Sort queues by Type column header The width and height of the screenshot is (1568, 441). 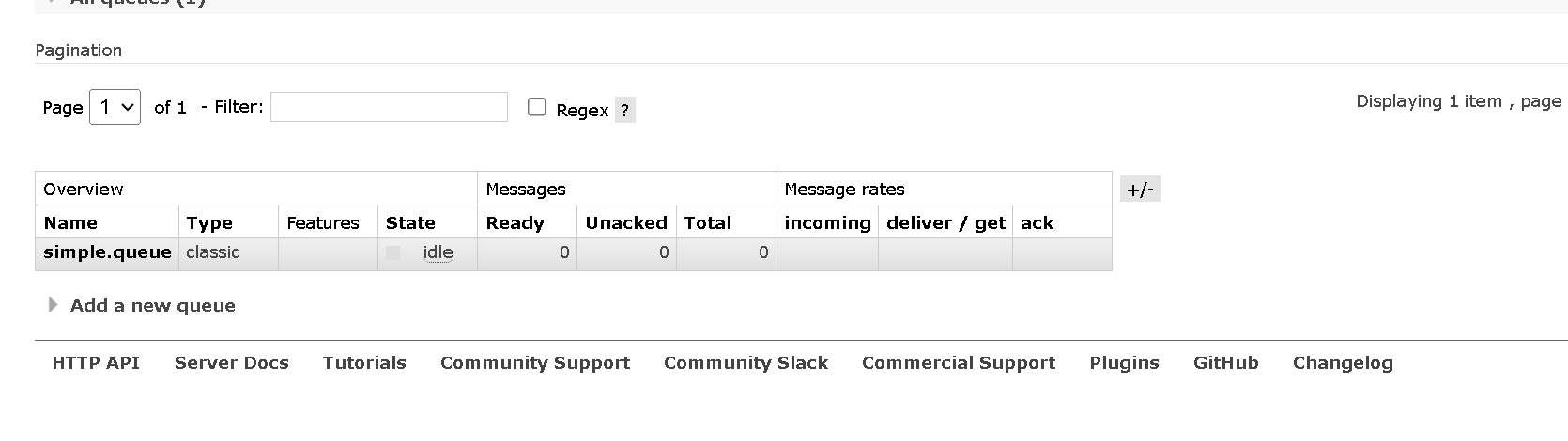[209, 222]
